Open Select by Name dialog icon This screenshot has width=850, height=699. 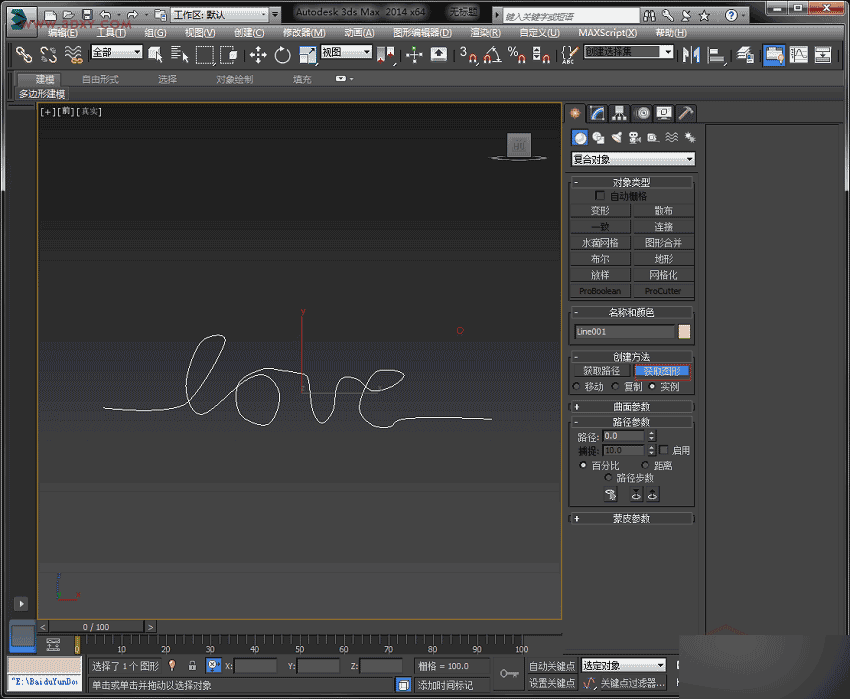(177, 57)
